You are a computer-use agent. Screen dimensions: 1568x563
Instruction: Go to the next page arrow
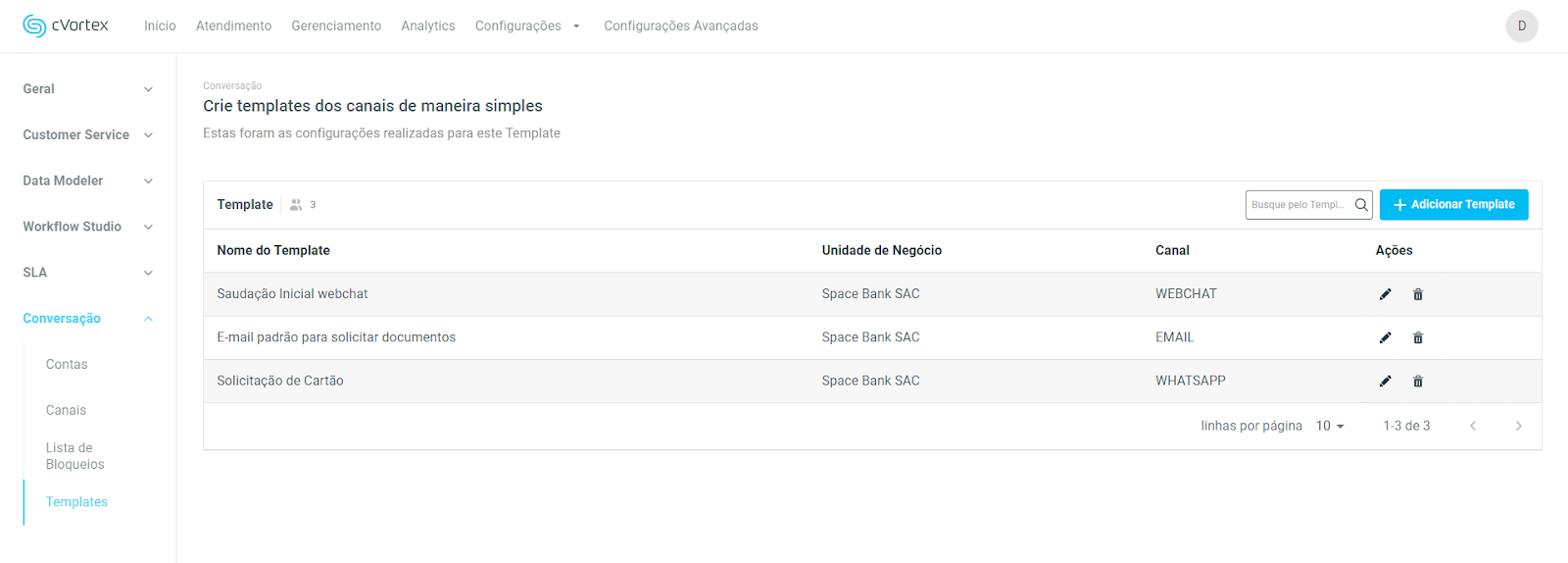click(1518, 426)
